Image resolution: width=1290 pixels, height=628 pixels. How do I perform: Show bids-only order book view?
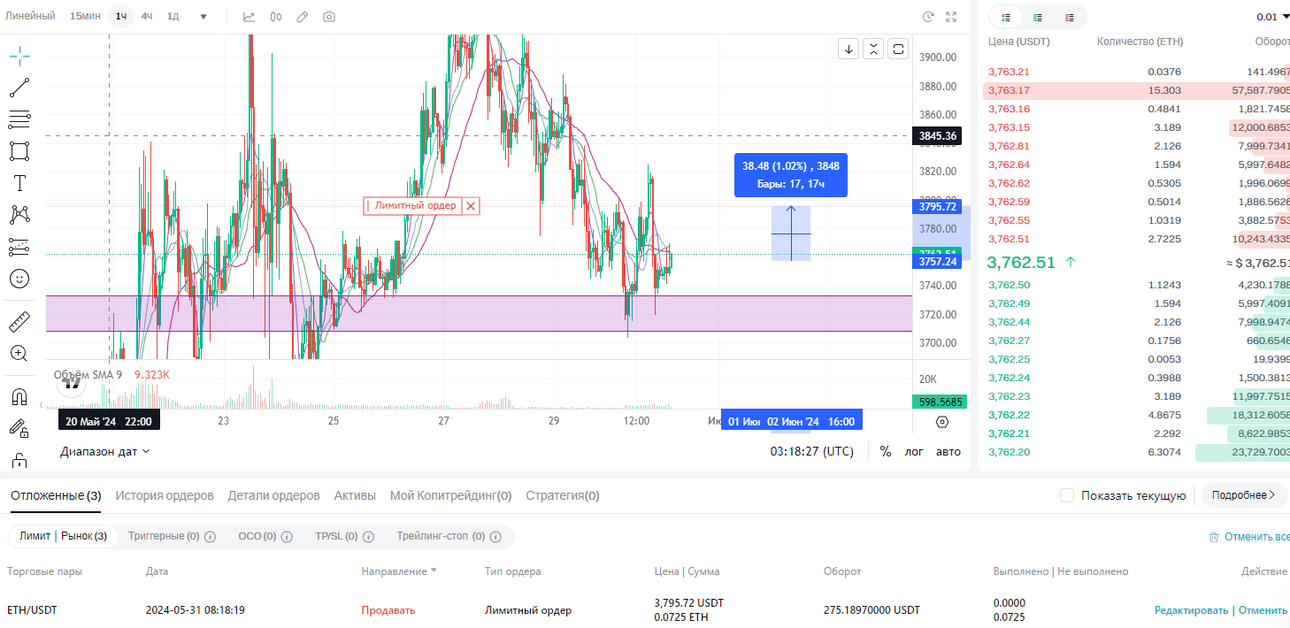pos(1038,17)
